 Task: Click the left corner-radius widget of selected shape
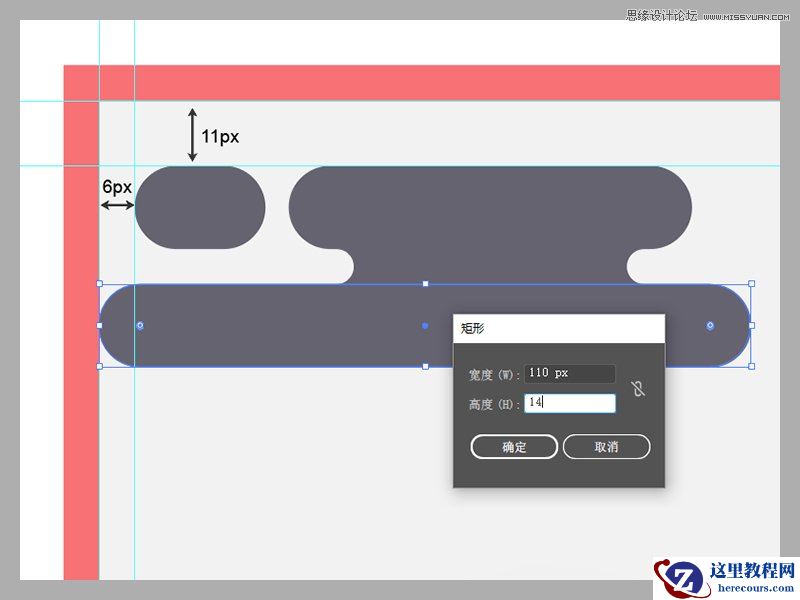click(140, 326)
